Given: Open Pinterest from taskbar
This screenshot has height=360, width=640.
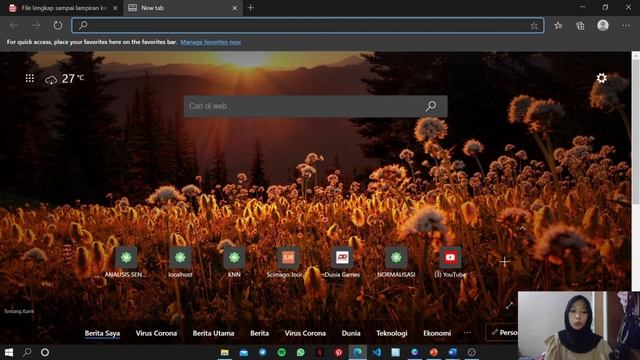Looking at the screenshot, I should coord(338,352).
